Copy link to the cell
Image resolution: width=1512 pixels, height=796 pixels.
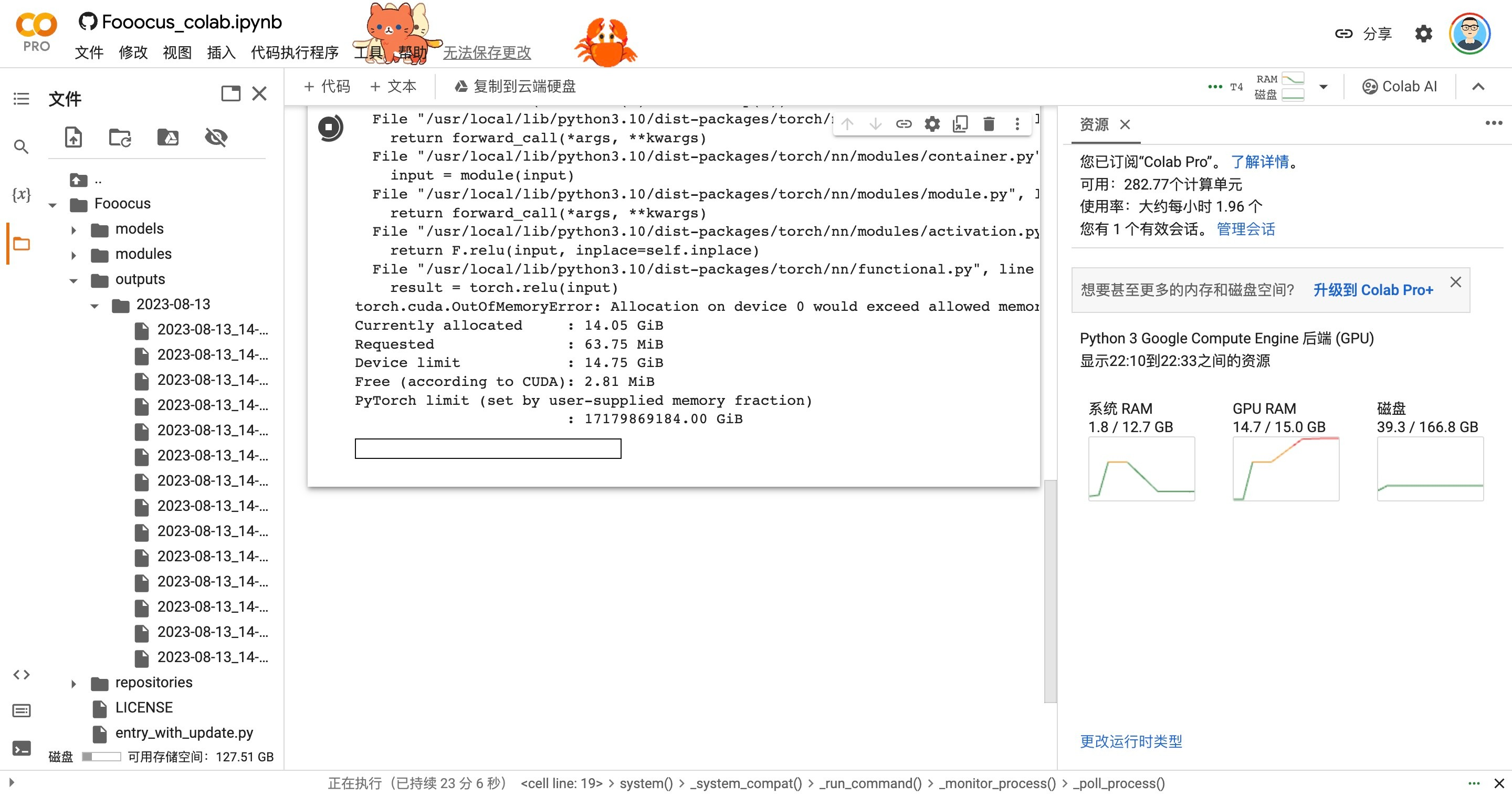(x=904, y=124)
